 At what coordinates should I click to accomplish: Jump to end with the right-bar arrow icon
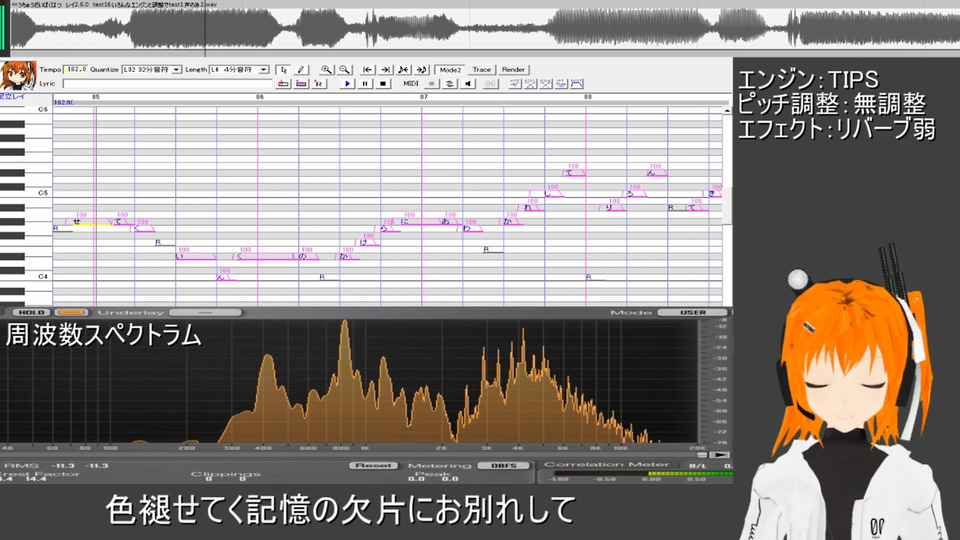(x=385, y=70)
